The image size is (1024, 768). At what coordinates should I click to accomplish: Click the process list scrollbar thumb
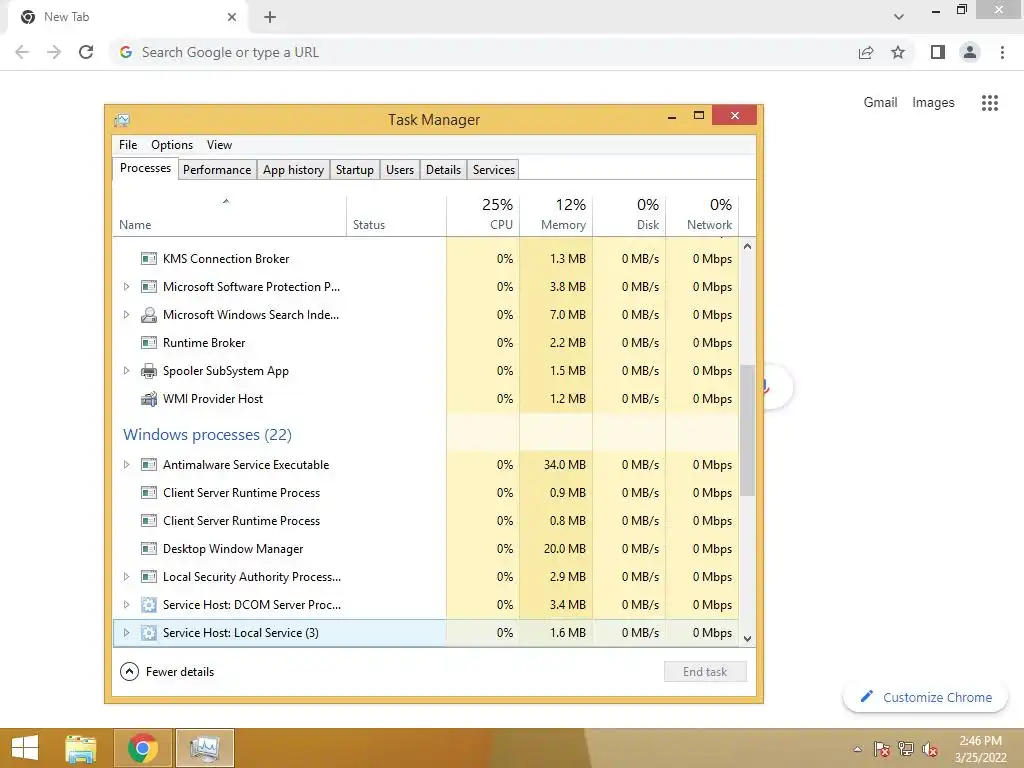pos(747,430)
